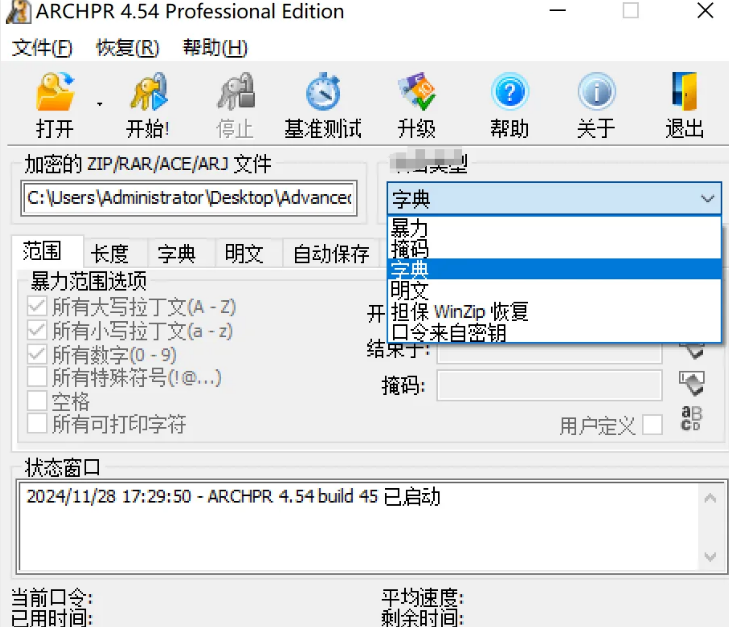Expand the arrow beside the 打开 button
Image resolution: width=729 pixels, height=627 pixels.
coord(99,104)
